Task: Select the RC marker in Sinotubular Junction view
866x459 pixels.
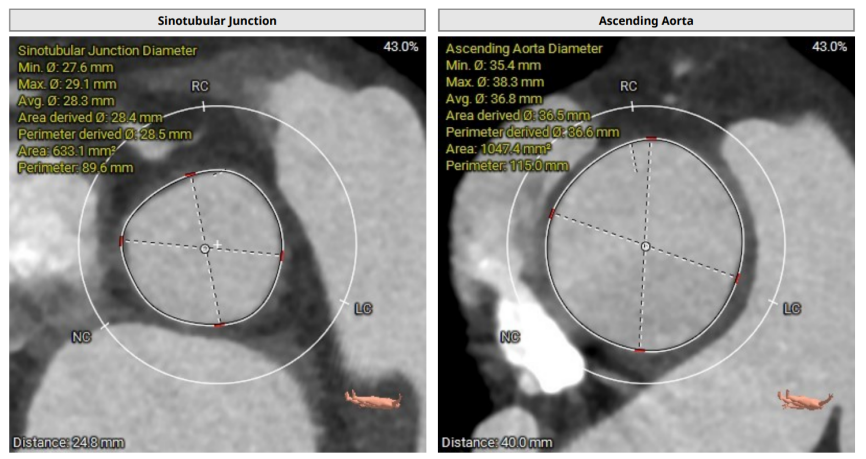Action: [x=199, y=87]
